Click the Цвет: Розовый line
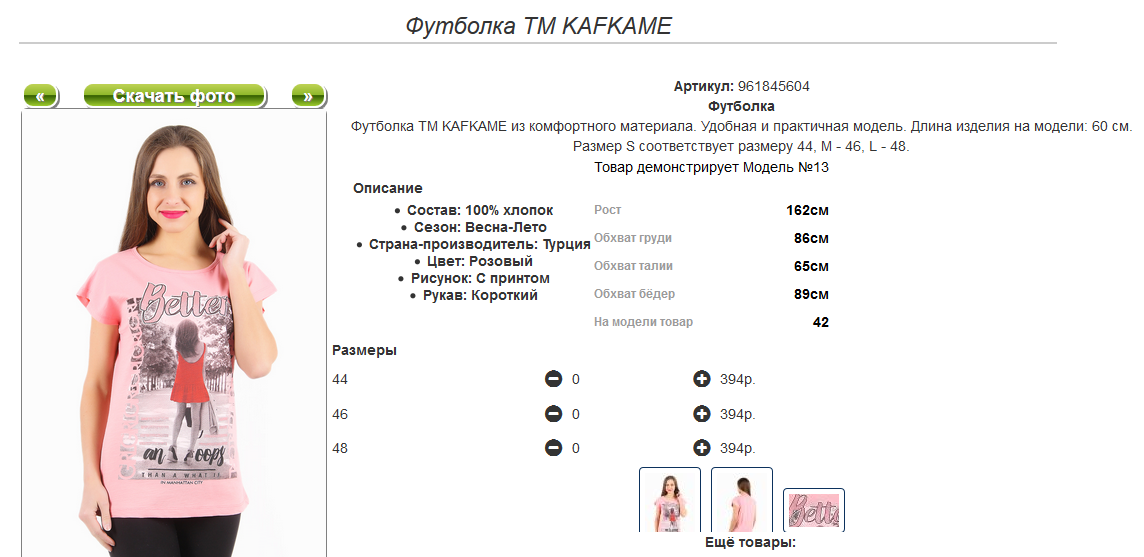This screenshot has width=1144, height=557. click(479, 261)
